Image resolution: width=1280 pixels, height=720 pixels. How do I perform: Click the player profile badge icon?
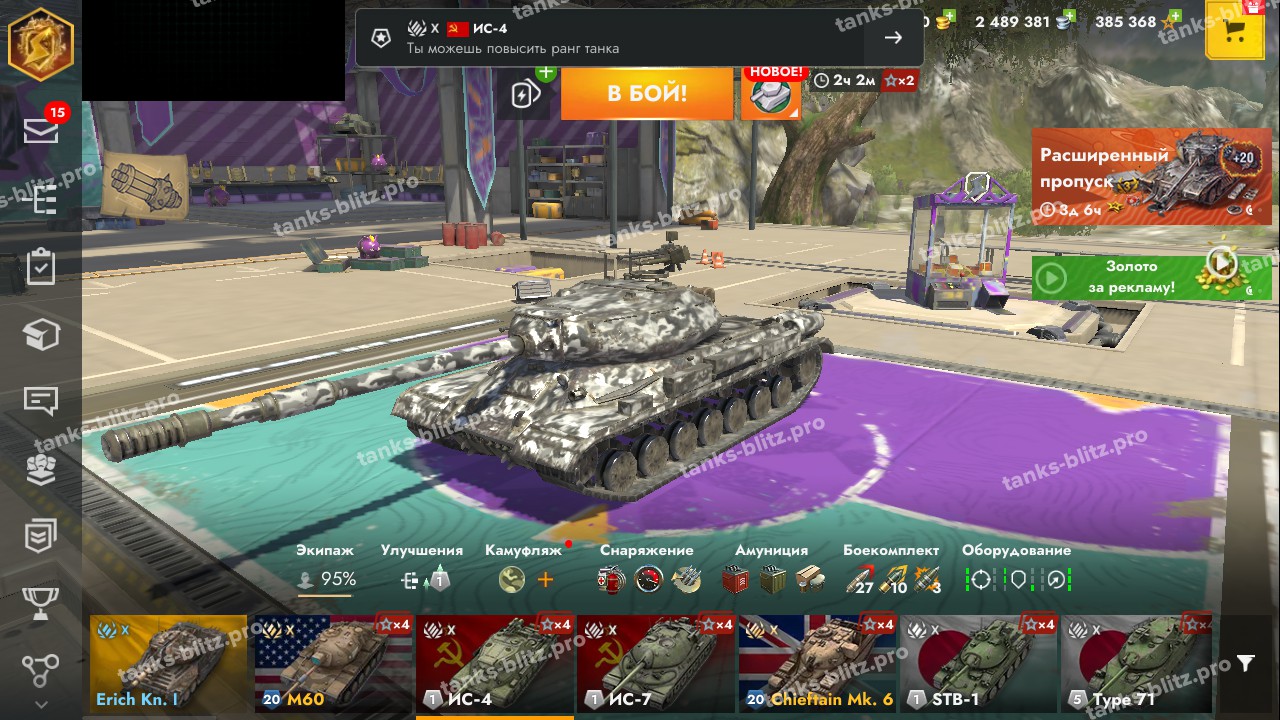(41, 44)
